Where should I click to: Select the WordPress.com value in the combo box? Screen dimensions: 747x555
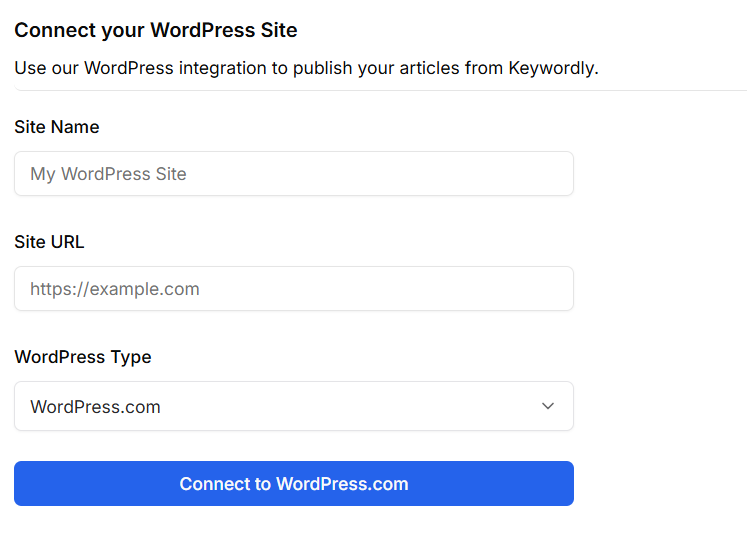point(96,407)
